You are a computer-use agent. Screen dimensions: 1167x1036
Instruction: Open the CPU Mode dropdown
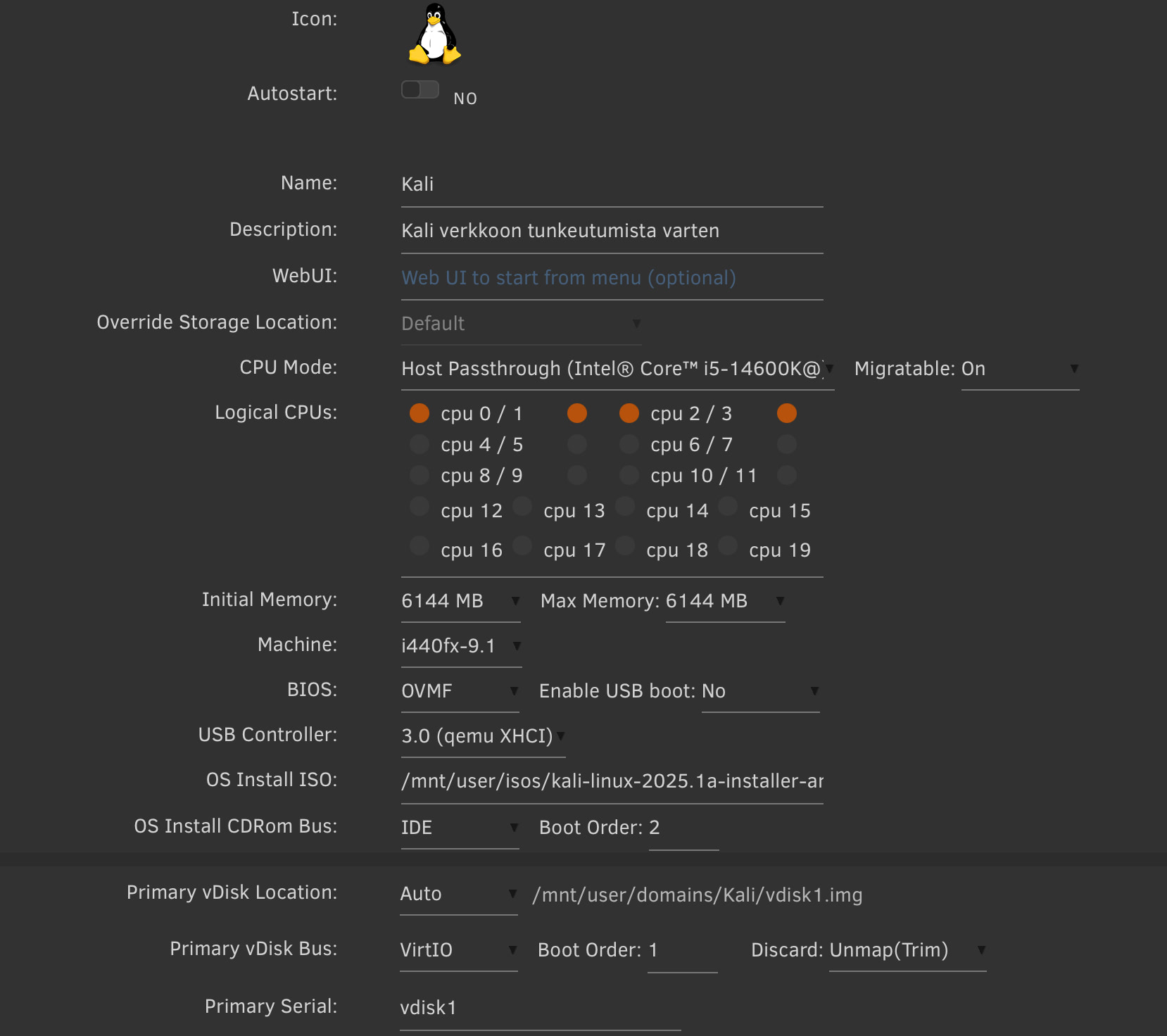coord(617,369)
